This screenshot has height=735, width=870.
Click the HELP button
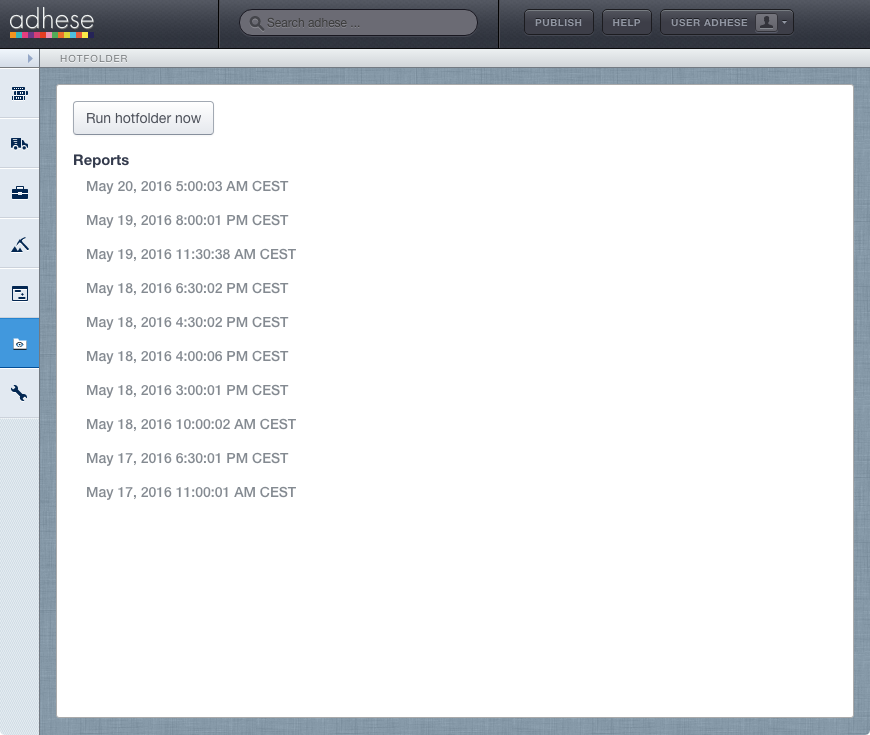(626, 23)
